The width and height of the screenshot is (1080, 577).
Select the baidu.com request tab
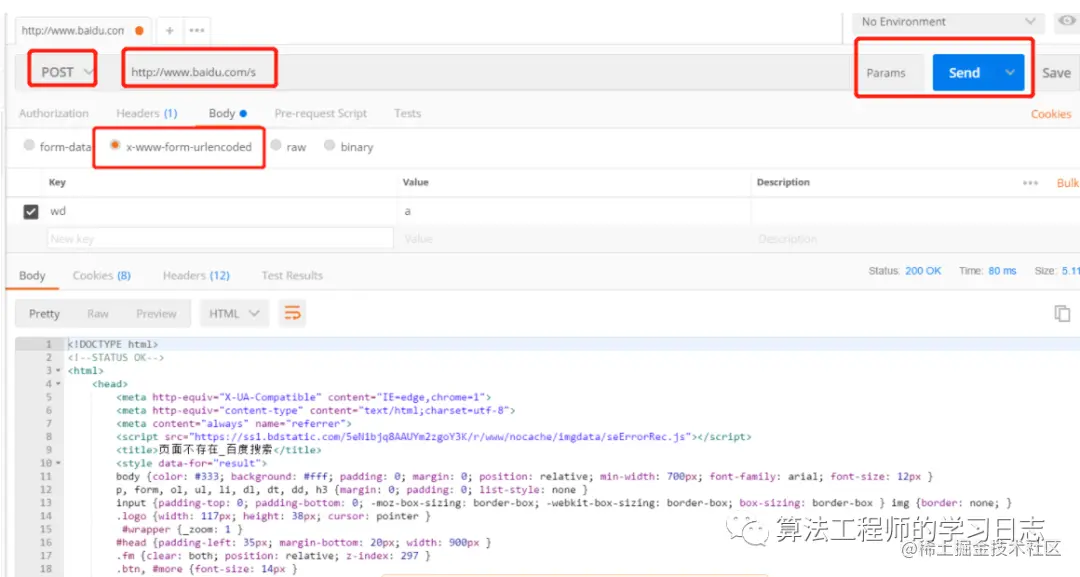pyautogui.click(x=82, y=30)
